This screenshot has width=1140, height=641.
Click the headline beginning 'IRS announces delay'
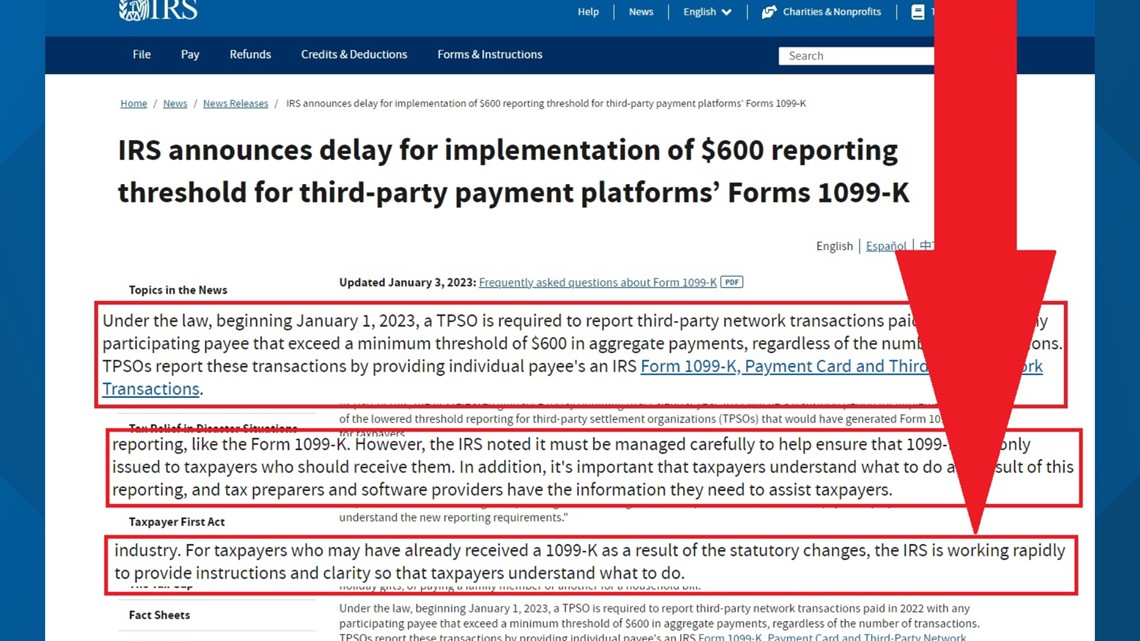click(513, 171)
